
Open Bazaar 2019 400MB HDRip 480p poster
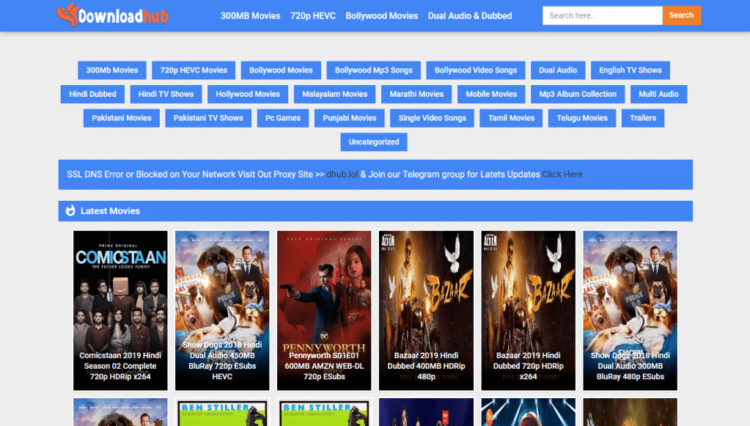click(x=426, y=310)
